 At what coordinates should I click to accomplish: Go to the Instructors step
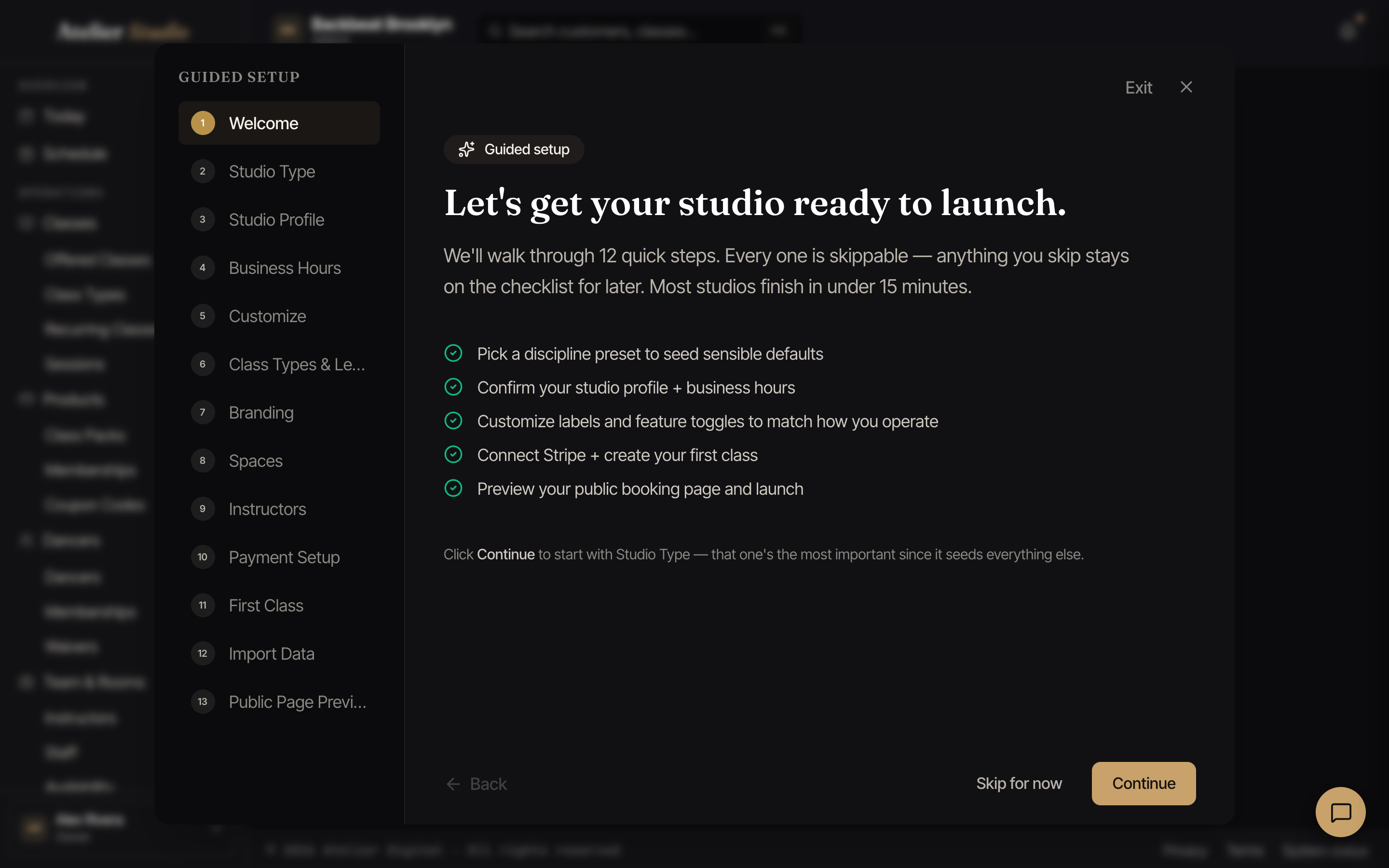pos(279,509)
